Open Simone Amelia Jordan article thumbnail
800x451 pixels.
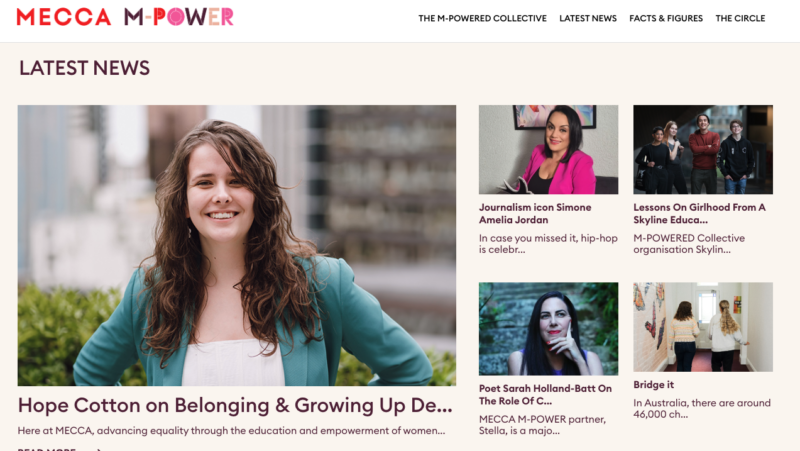pos(548,149)
